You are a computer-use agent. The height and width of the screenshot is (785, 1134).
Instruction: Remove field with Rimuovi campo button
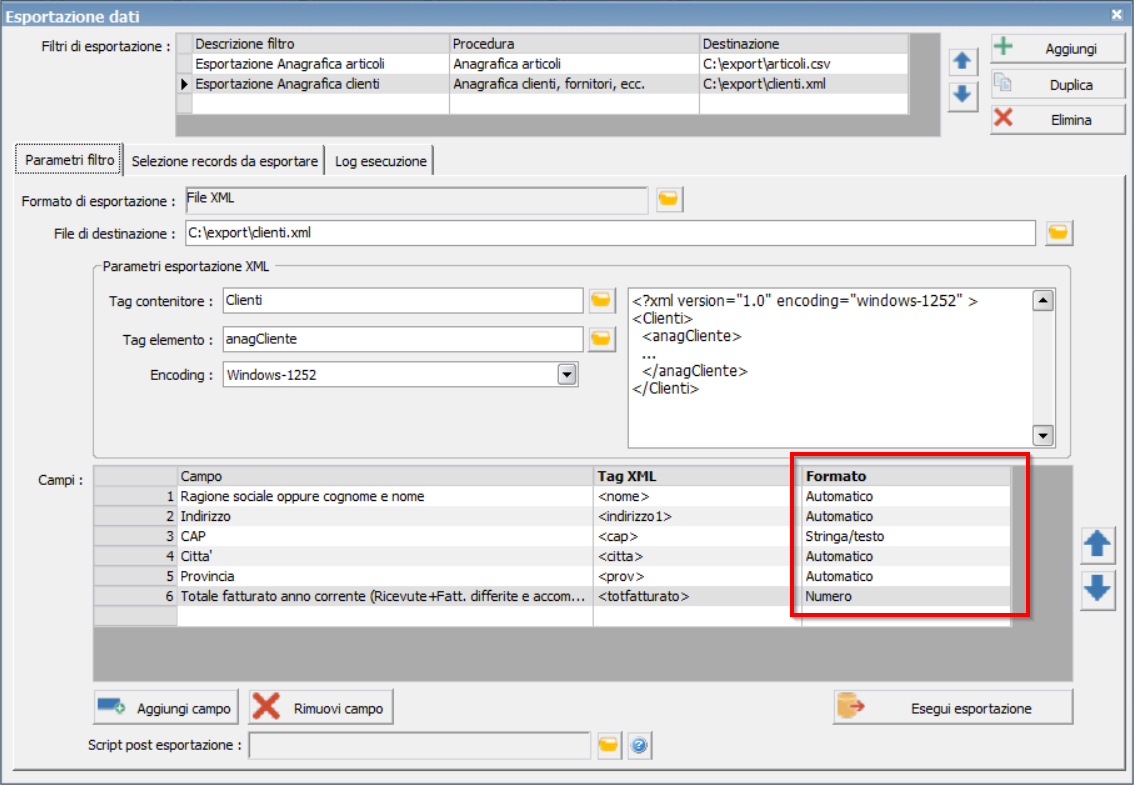[321, 708]
